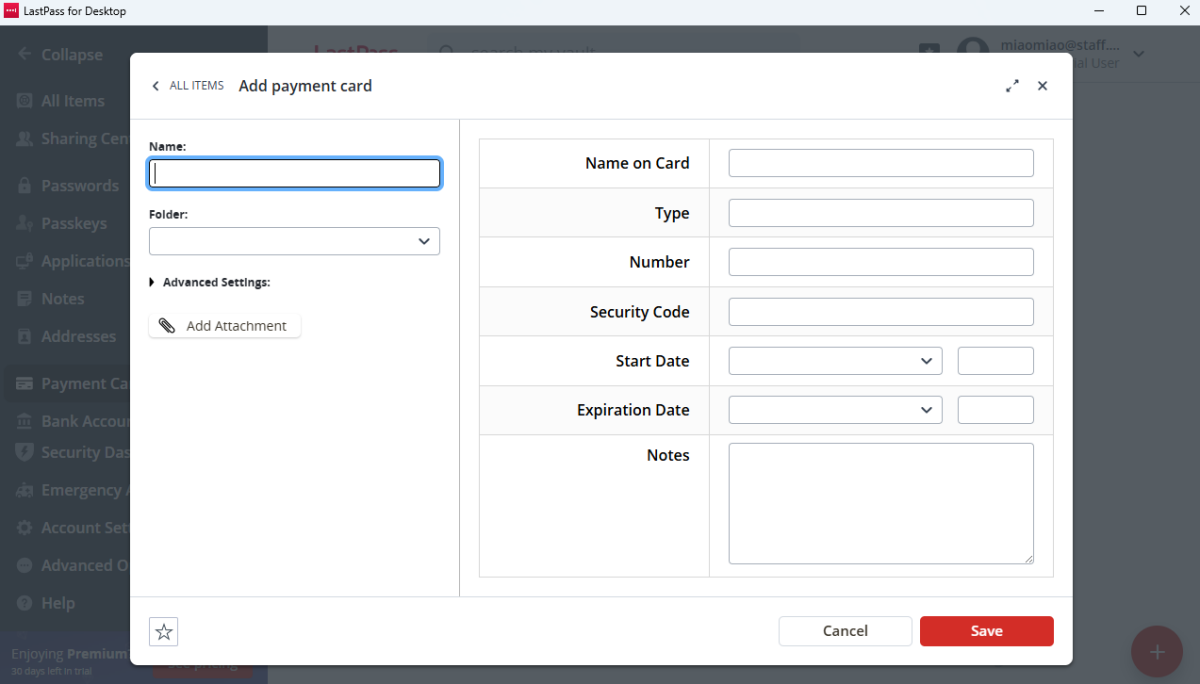1200x684 pixels.
Task: Click the Save button
Action: pos(986,631)
